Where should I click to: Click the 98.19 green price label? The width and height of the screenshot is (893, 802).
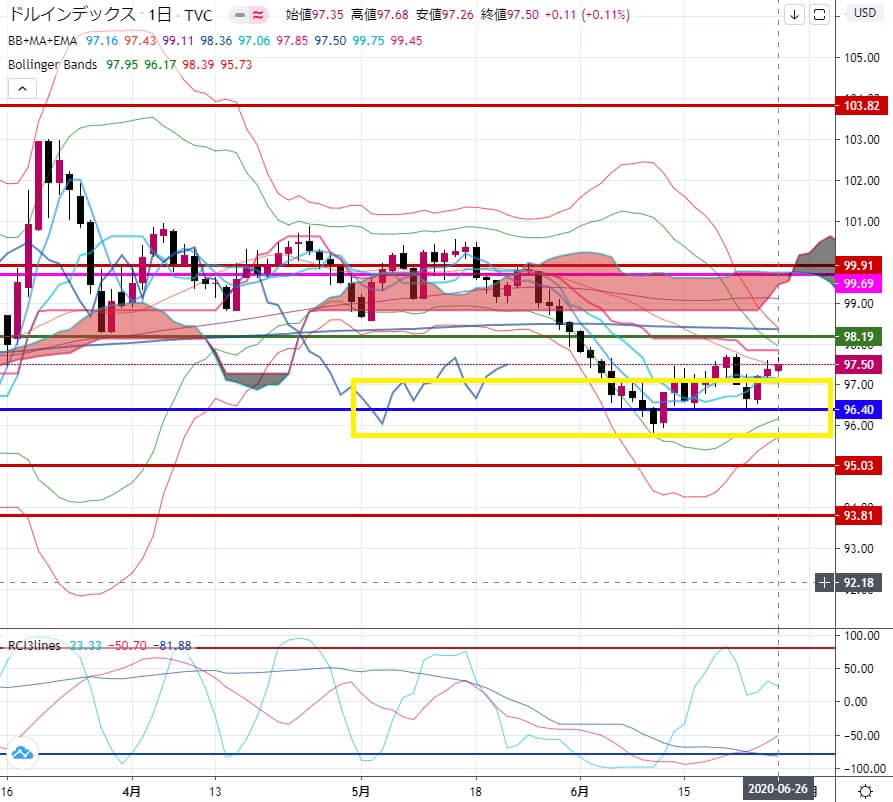[858, 337]
